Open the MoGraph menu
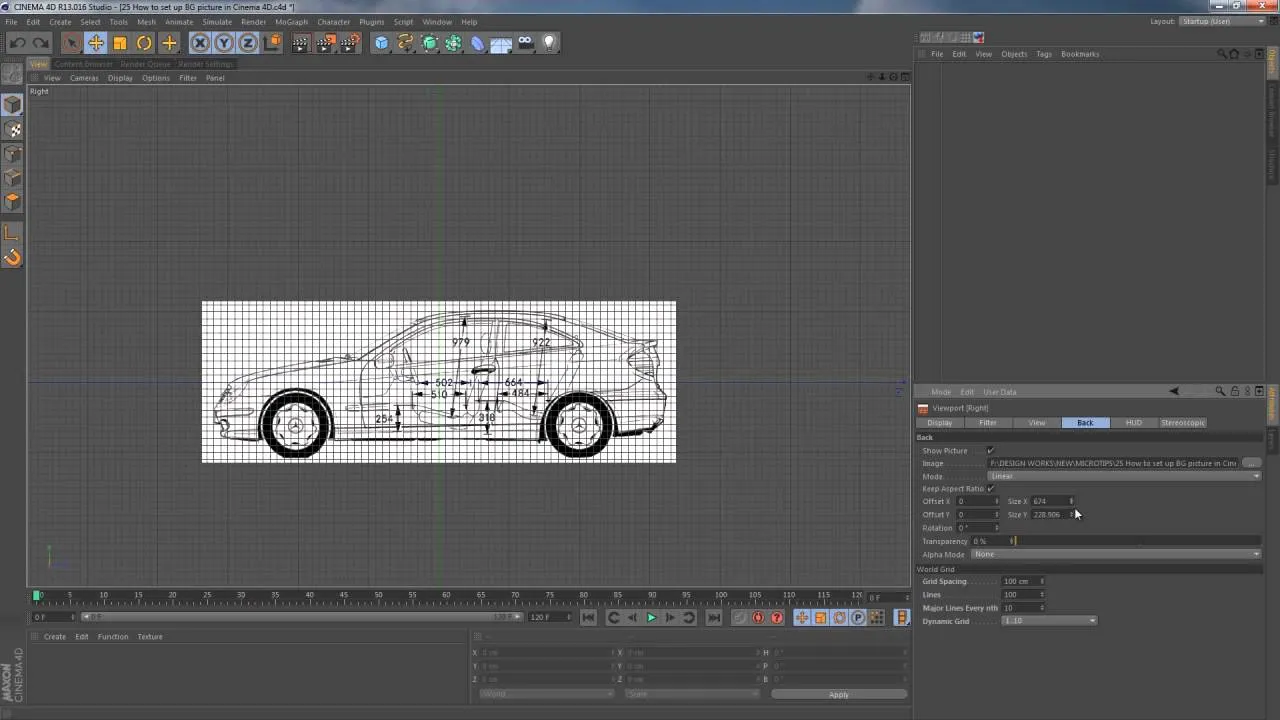Viewport: 1280px width, 720px height. (x=292, y=21)
